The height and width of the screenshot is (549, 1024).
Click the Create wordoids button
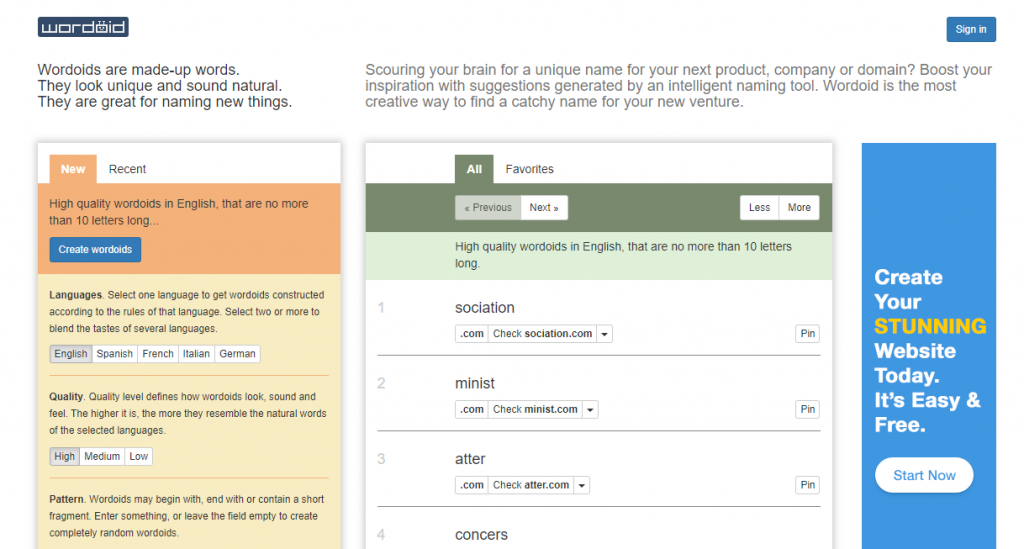pos(95,249)
